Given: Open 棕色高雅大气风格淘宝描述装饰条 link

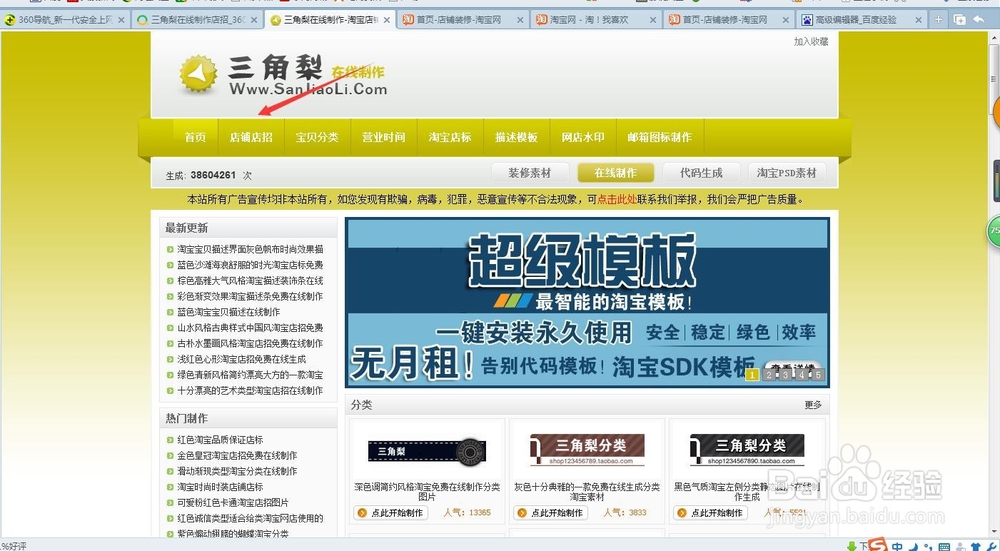Looking at the screenshot, I should 250,281.
